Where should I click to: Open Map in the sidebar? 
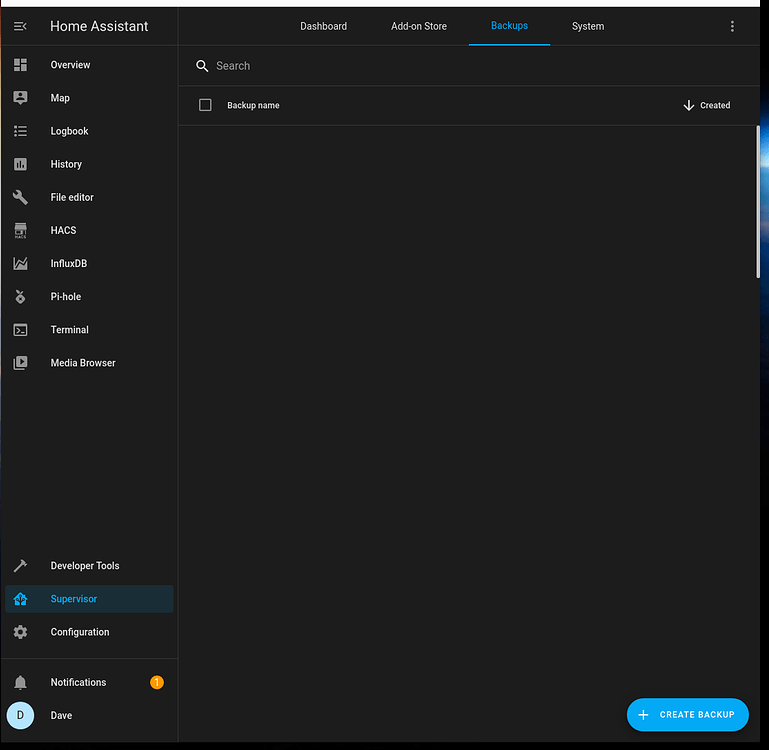point(89,98)
